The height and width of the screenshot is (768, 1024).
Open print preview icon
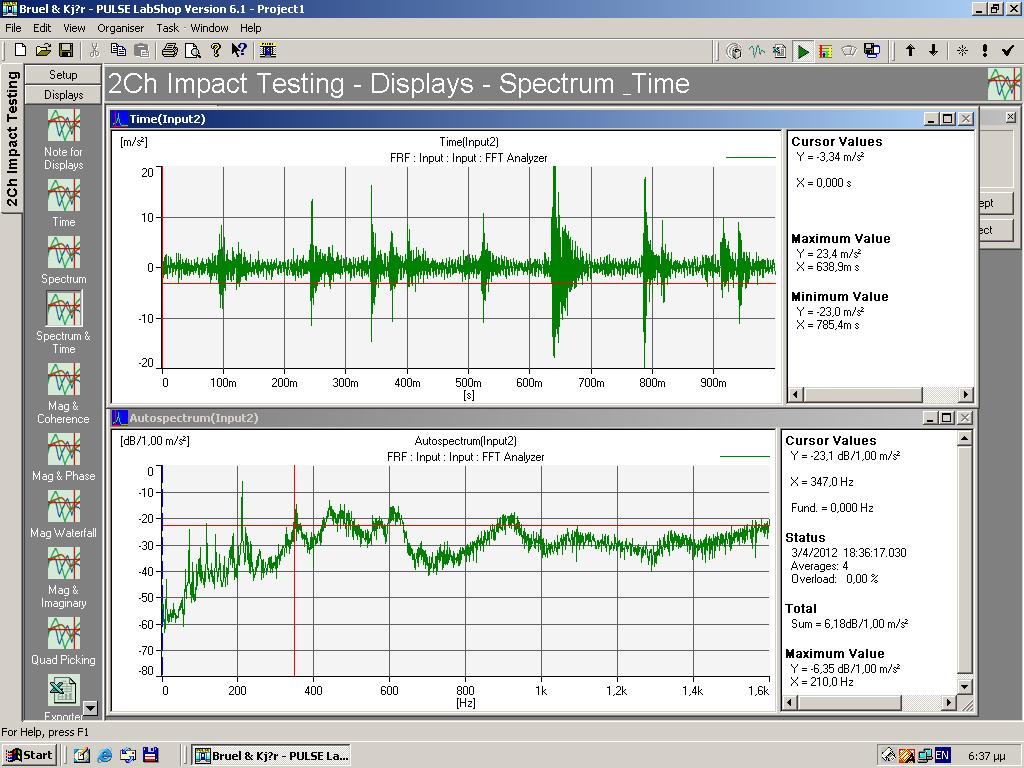click(193, 50)
